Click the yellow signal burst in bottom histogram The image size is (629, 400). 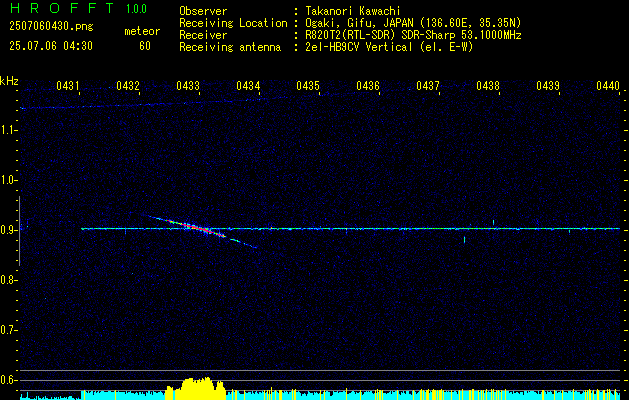[x=196, y=388]
